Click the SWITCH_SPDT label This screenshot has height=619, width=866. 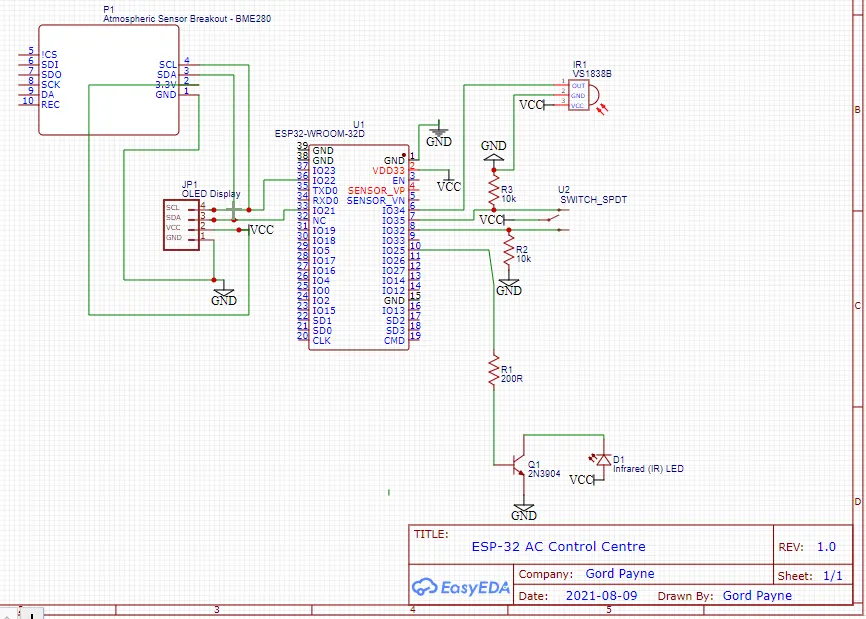coord(594,200)
